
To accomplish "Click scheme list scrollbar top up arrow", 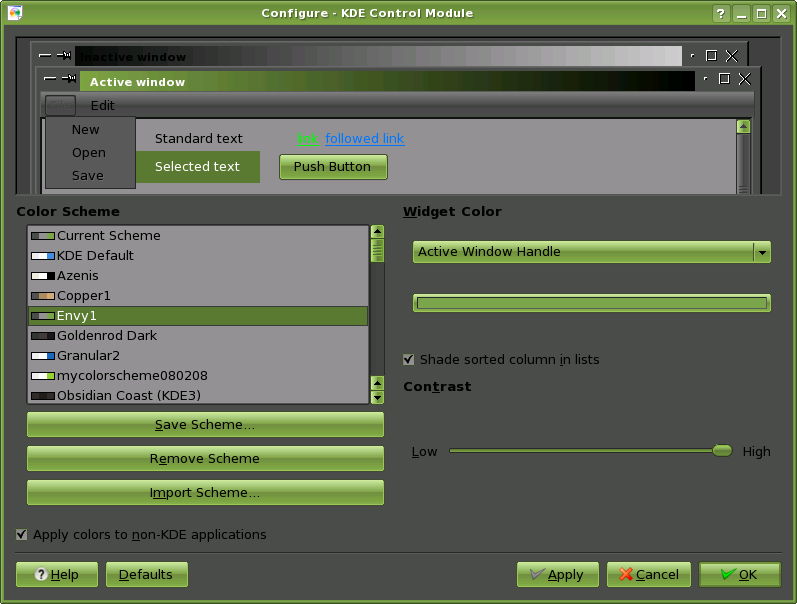I will [x=377, y=232].
